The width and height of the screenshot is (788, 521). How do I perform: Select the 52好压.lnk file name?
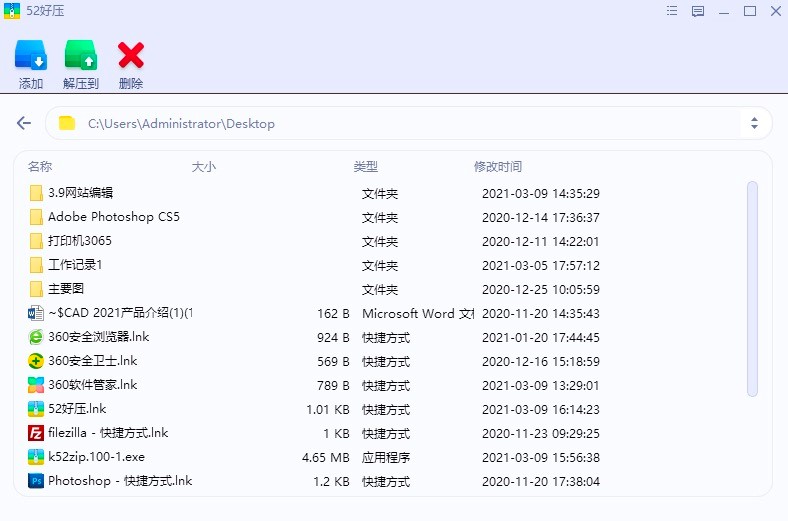point(77,408)
